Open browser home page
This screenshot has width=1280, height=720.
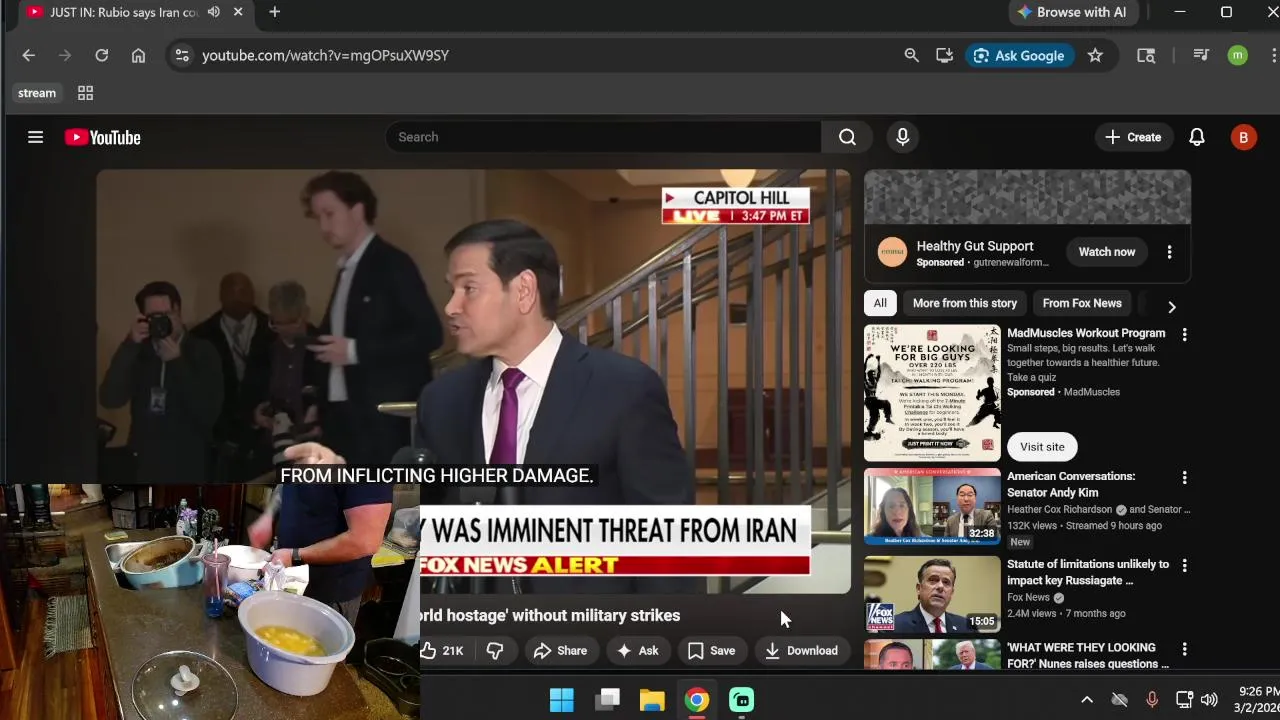(x=138, y=56)
